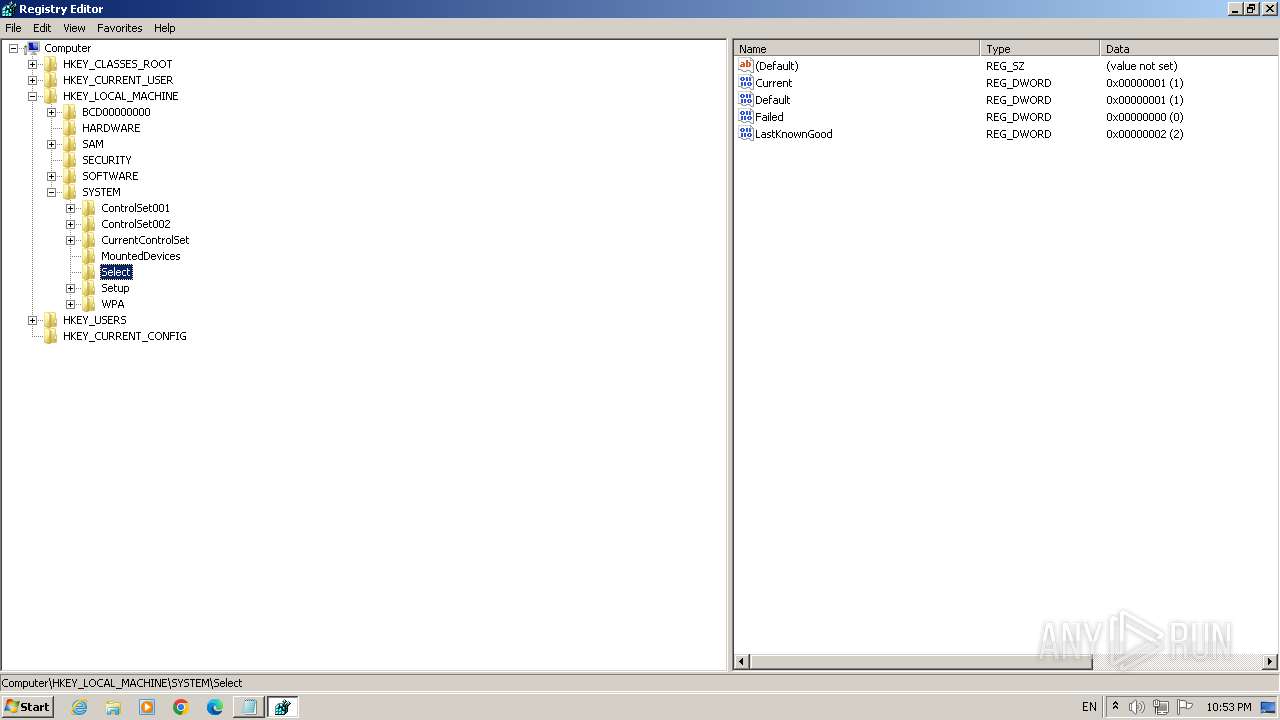The image size is (1280, 720).
Task: Expand HKEY_CURRENT_USER node
Action: [x=33, y=80]
